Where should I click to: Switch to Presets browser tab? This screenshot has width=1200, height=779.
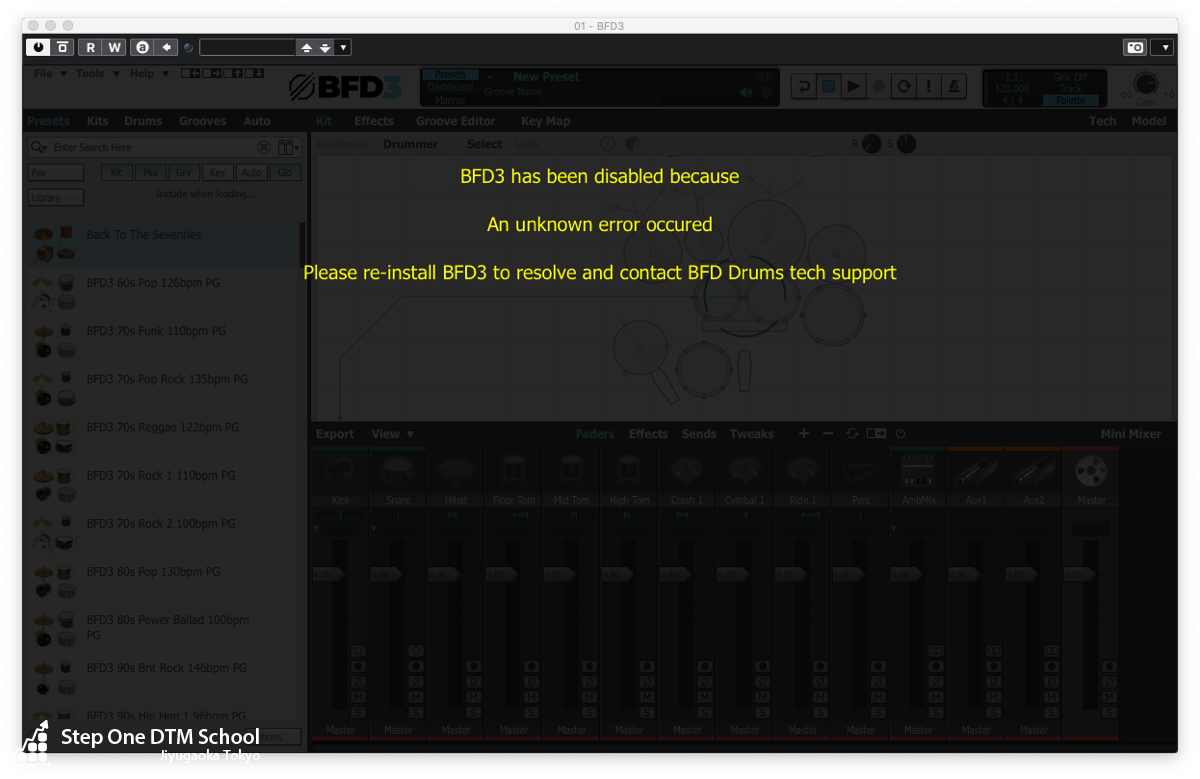click(48, 121)
